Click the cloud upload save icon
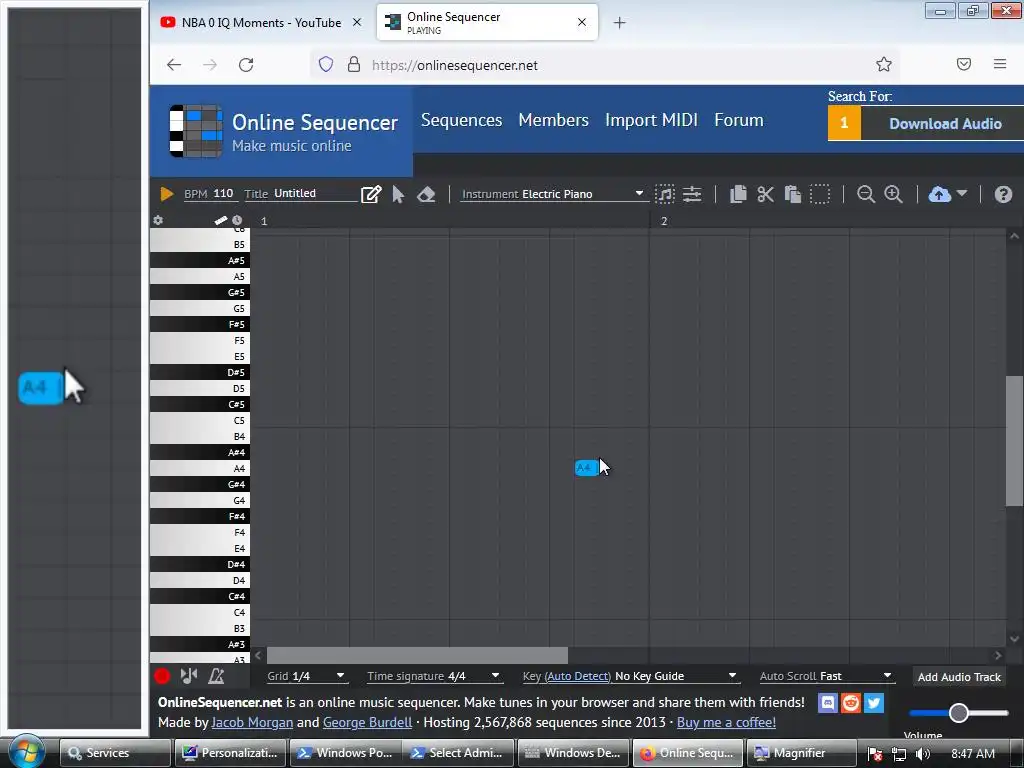The height and width of the screenshot is (768, 1024). click(x=939, y=194)
